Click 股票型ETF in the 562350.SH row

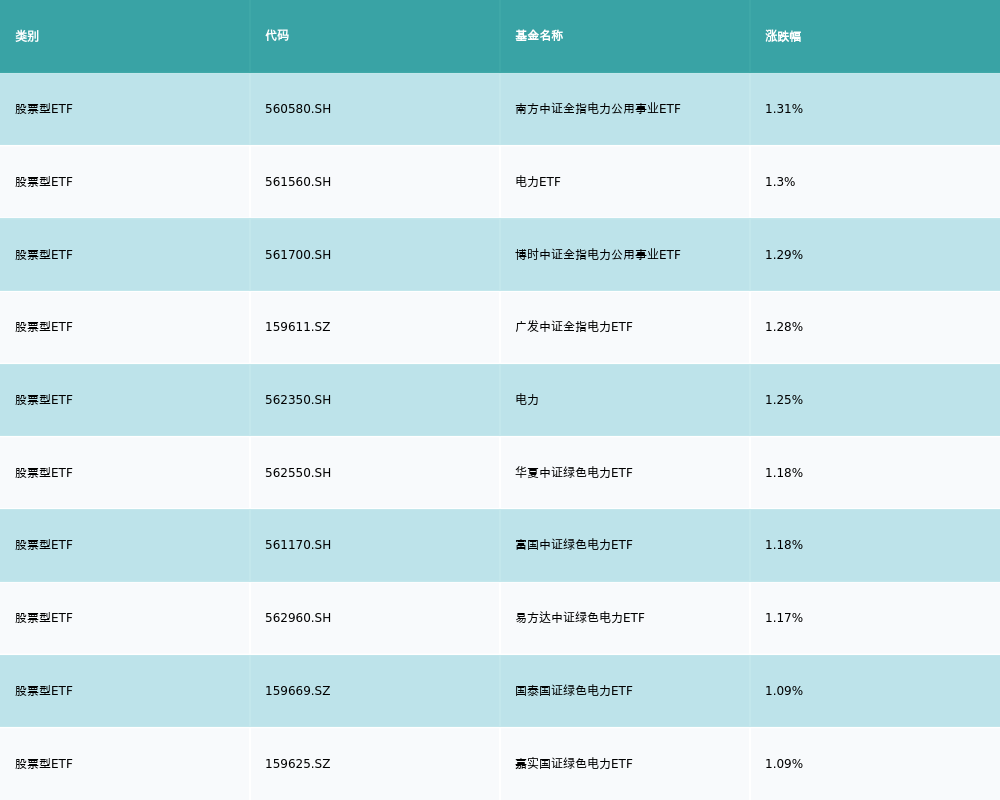44,400
